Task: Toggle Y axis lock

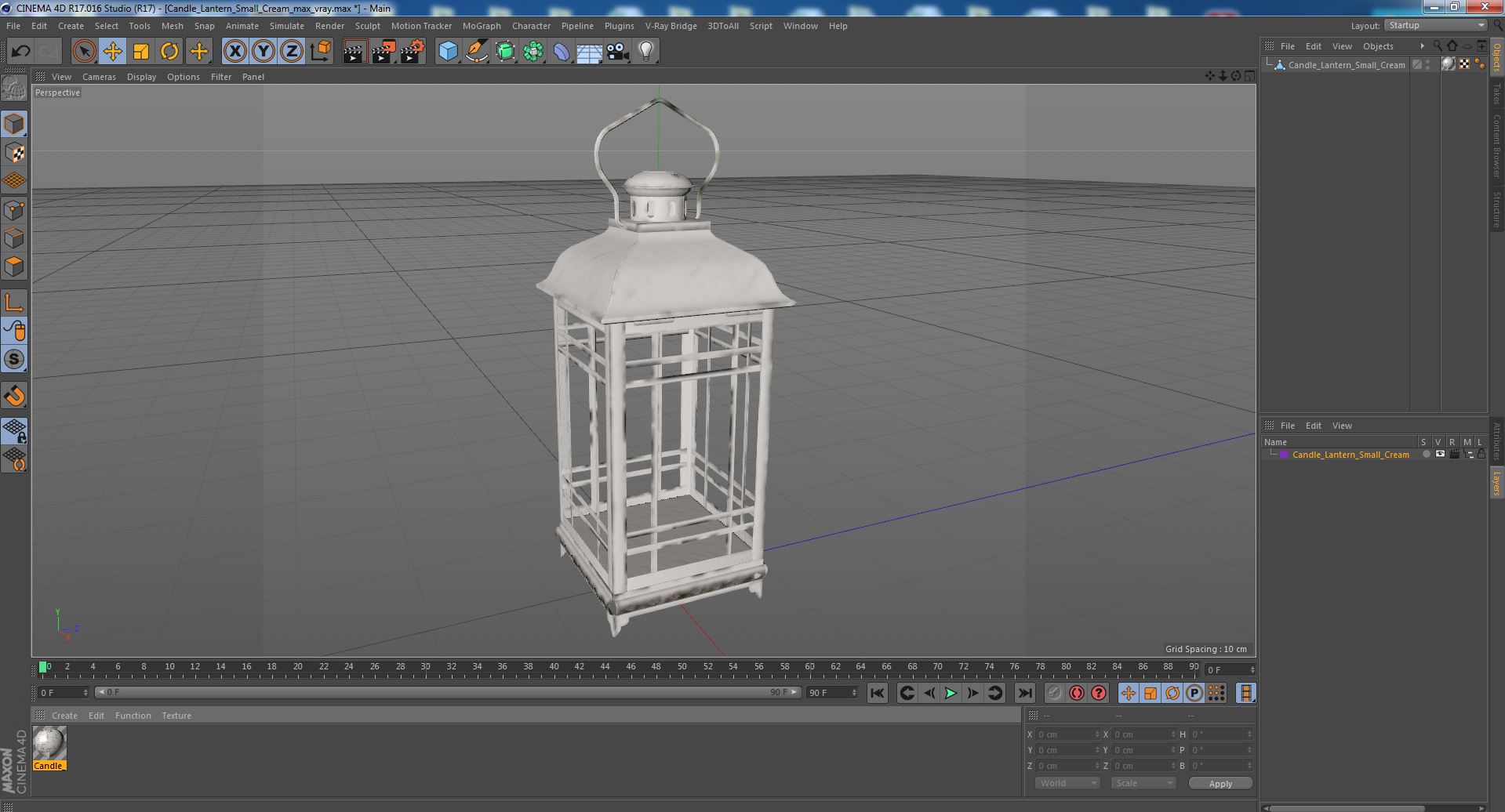Action: (264, 52)
